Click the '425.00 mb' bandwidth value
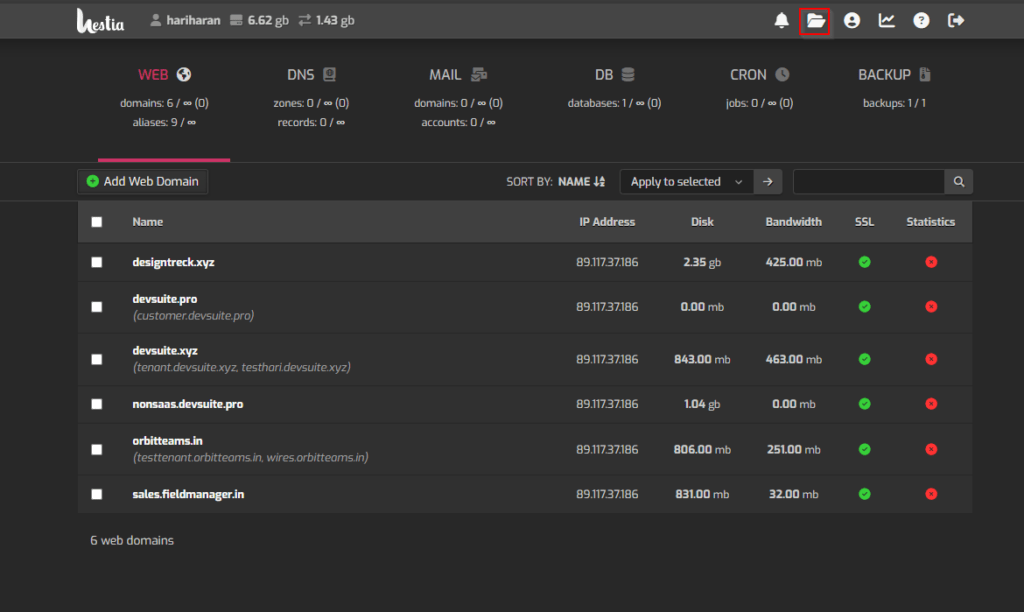The image size is (1024, 612). (x=793, y=262)
